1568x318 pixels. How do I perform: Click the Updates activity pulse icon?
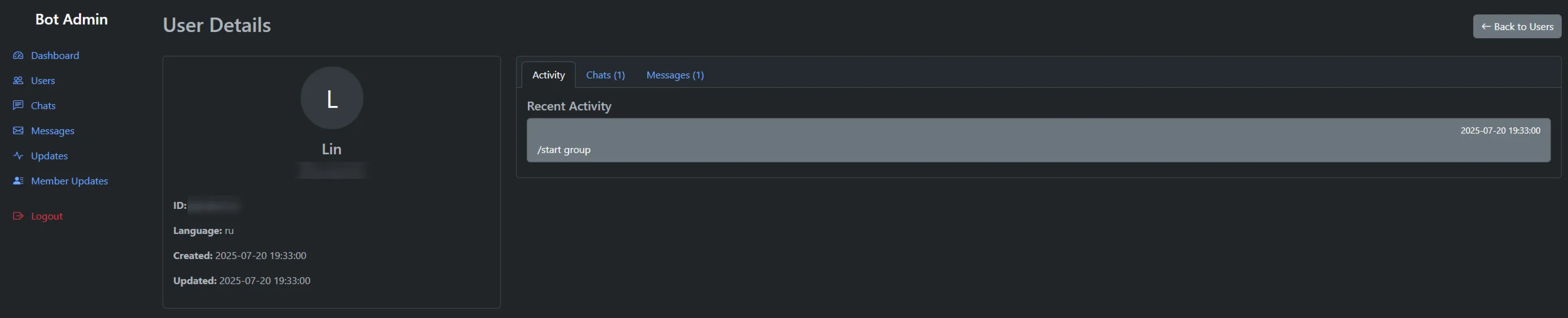(18, 156)
